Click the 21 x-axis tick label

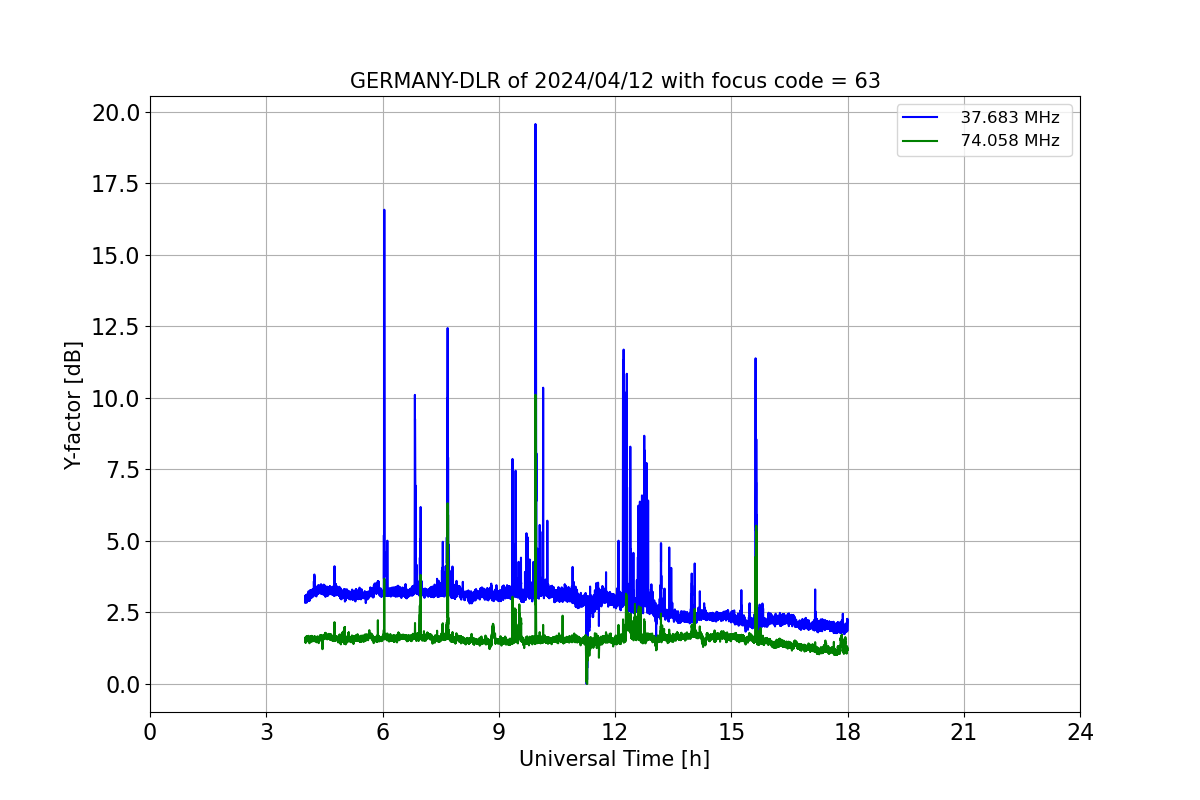[x=964, y=732]
